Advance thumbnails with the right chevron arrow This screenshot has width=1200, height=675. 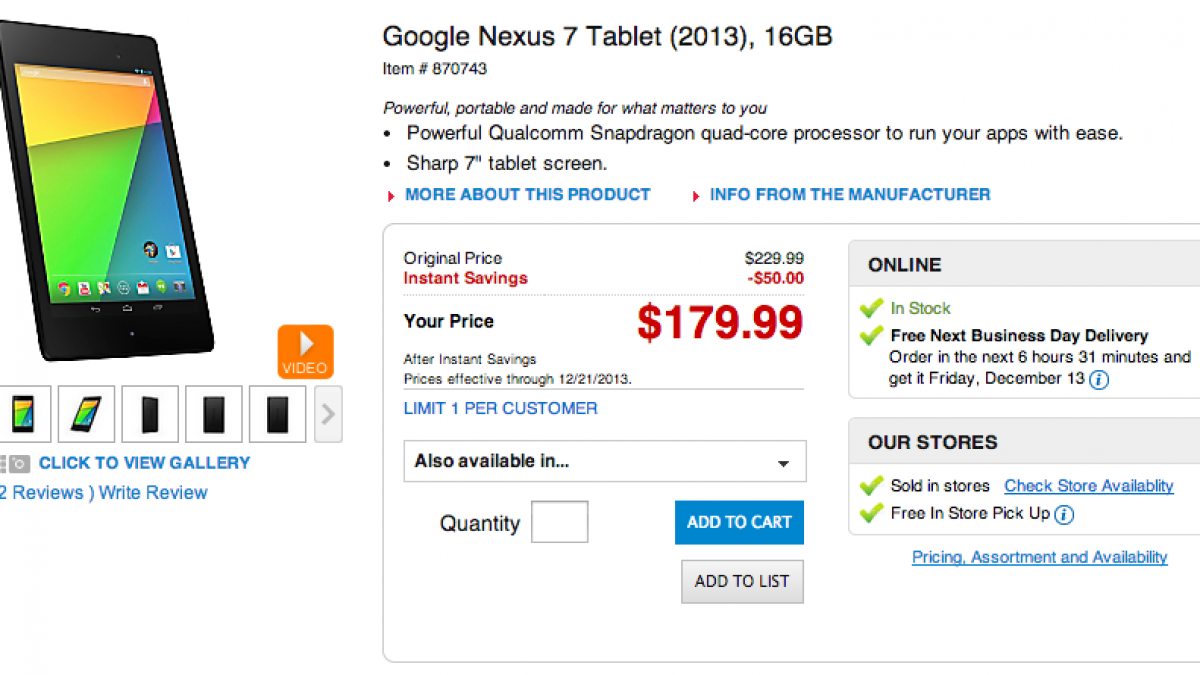[328, 414]
